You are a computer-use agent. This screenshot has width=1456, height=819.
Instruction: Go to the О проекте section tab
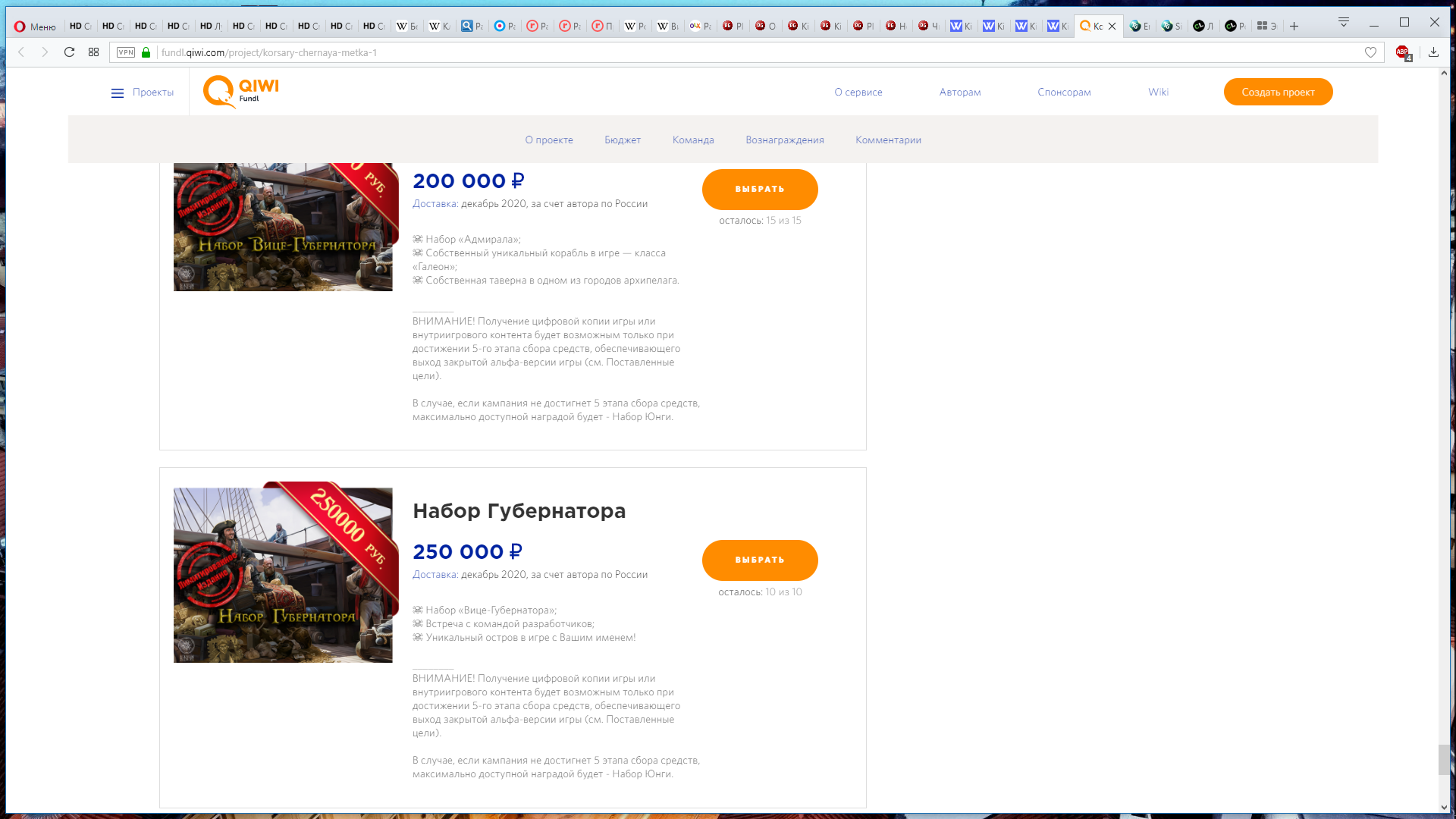coord(549,140)
